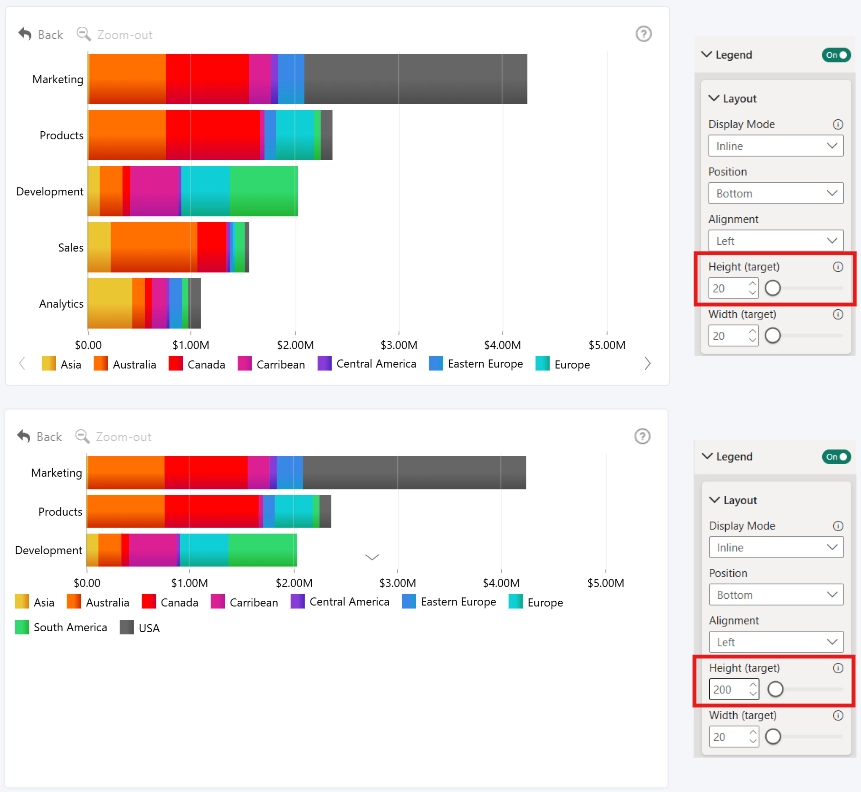
Task: Click Display Mode info icon in upper panel
Action: click(x=838, y=124)
